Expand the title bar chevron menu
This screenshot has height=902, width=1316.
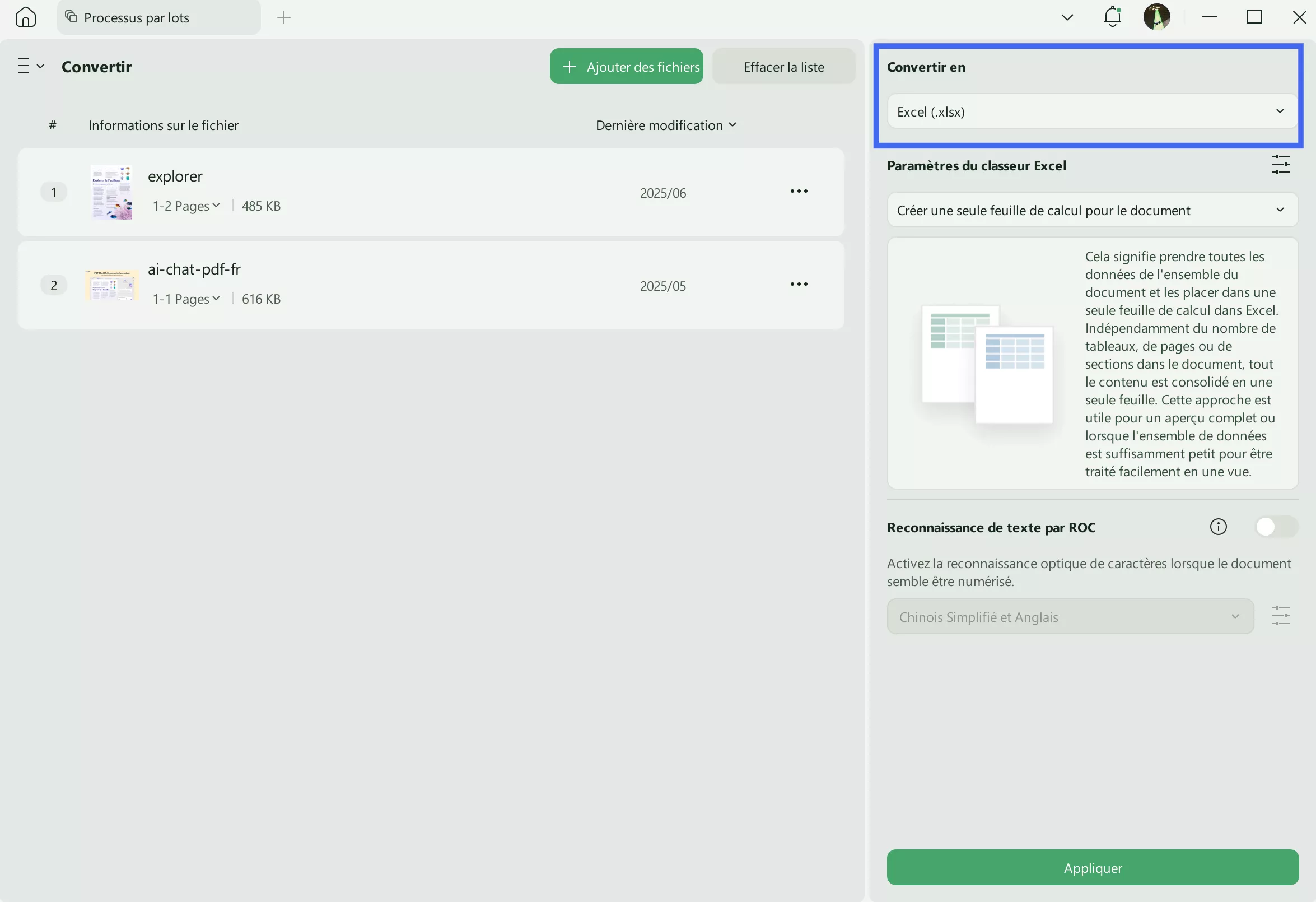[1067, 17]
